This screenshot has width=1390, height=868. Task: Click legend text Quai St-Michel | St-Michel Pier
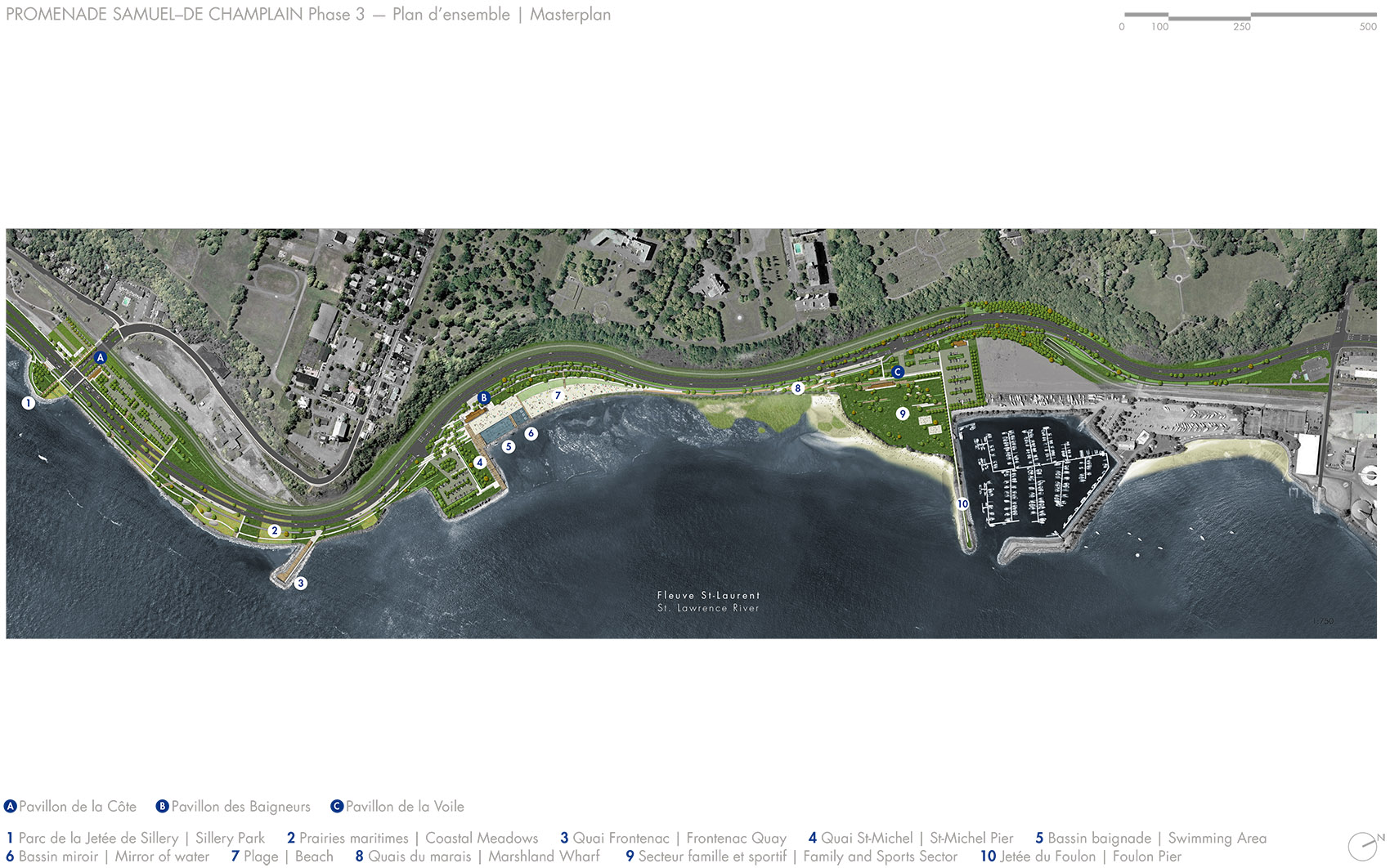tap(910, 838)
